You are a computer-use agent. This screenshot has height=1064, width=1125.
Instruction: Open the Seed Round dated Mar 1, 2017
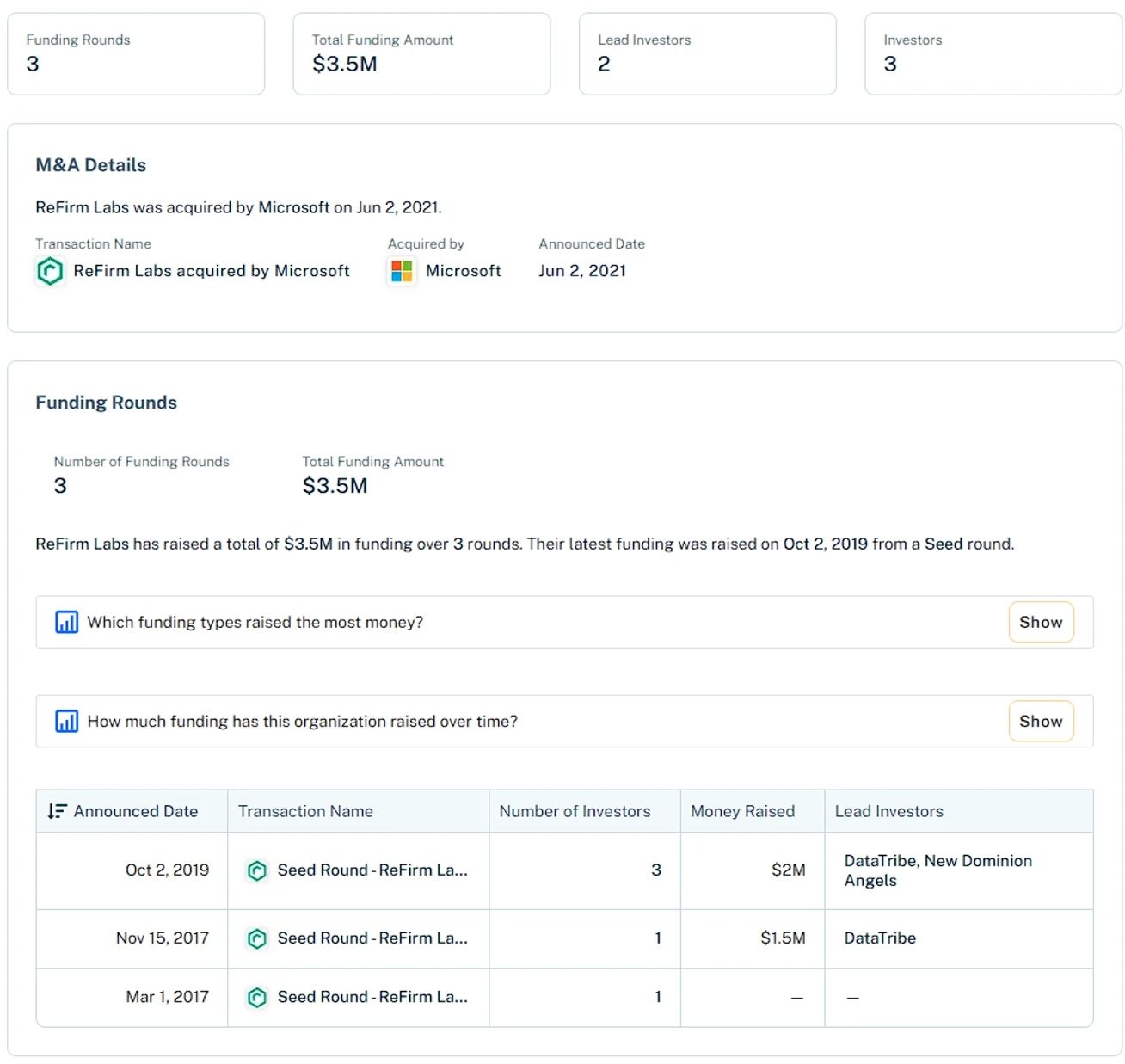[372, 997]
